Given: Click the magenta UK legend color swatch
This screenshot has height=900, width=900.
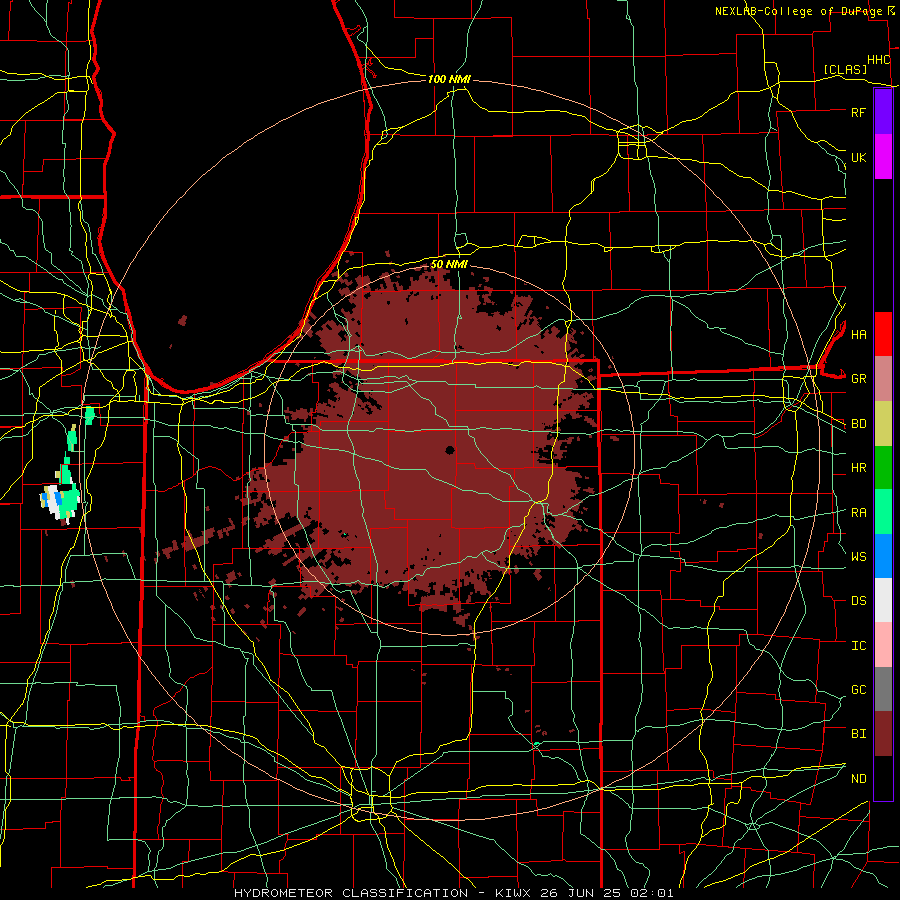Looking at the screenshot, I should click(883, 157).
